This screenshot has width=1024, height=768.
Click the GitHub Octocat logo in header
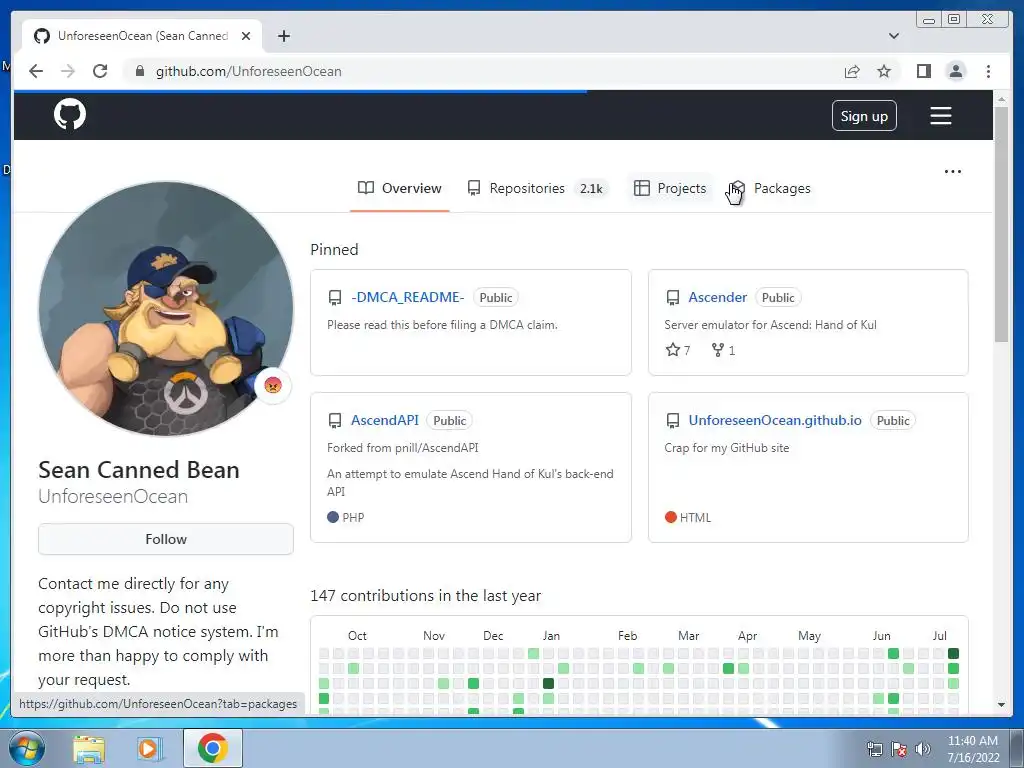coord(70,114)
